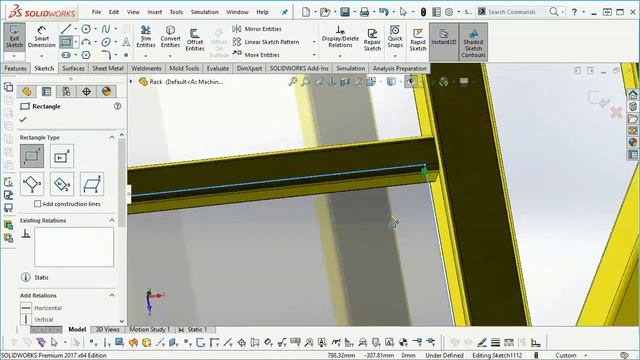This screenshot has width=640, height=360.
Task: Click the Trim Entities tool
Action: click(146, 37)
